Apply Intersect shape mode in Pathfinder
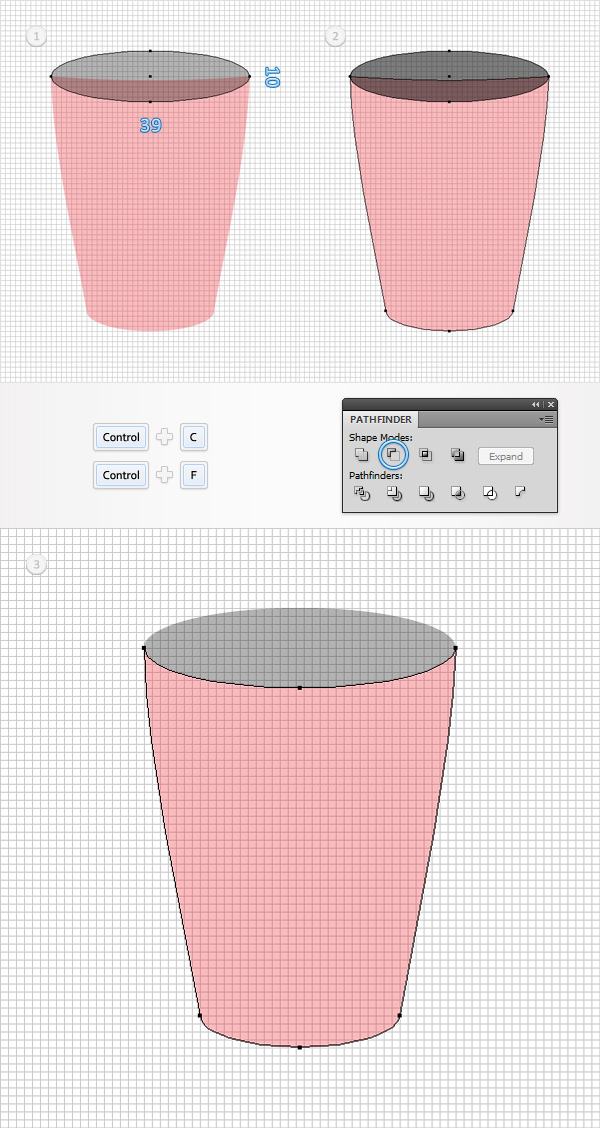Viewport: 600px width, 1128px height. (426, 455)
